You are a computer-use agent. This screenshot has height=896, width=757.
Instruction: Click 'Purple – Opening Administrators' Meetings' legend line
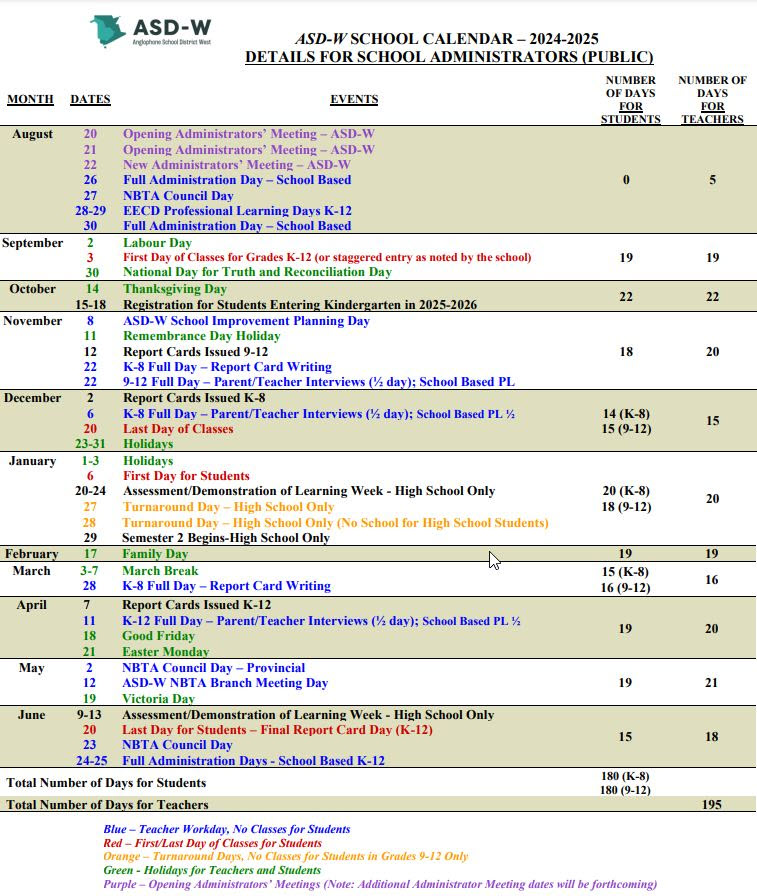click(x=380, y=884)
